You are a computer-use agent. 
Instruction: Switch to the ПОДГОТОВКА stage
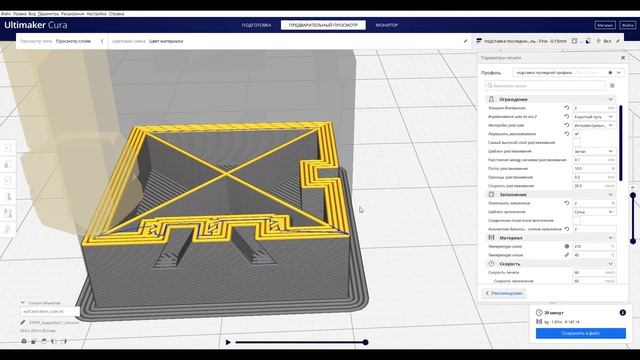click(x=256, y=25)
